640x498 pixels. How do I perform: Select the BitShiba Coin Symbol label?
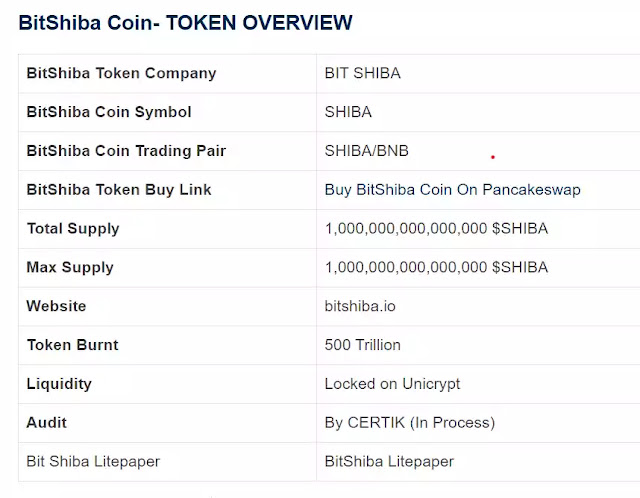coord(109,112)
